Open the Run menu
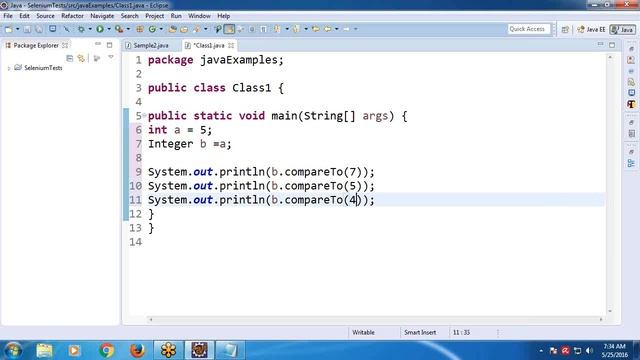 click(176, 16)
